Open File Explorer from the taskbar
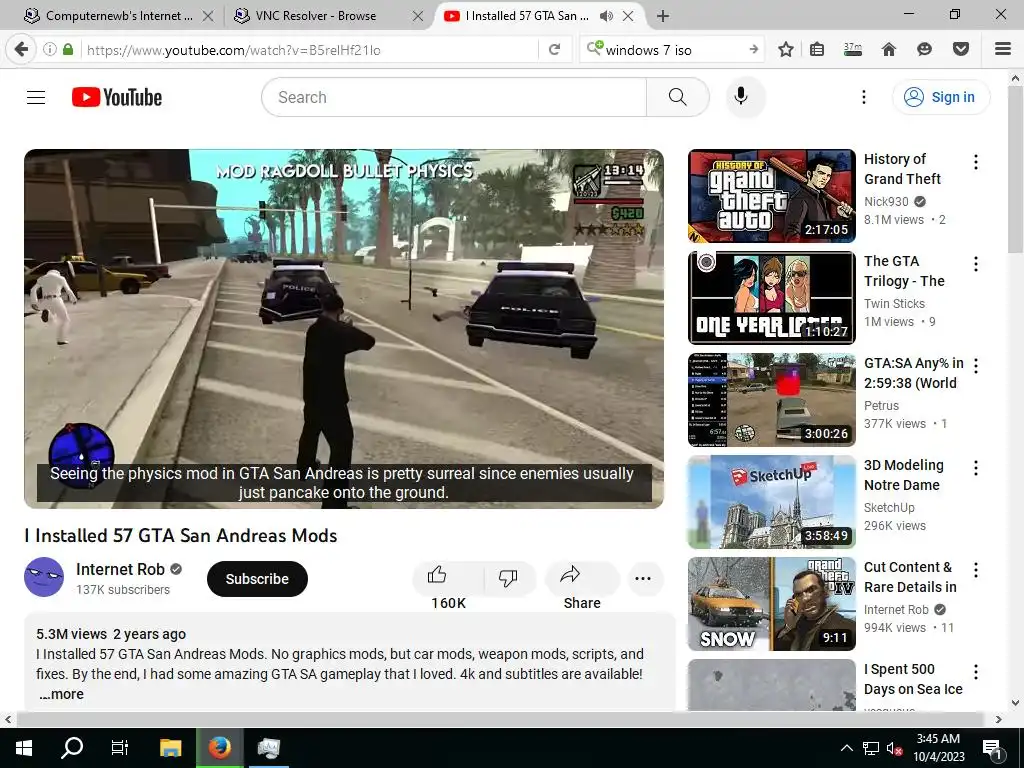 (x=170, y=748)
